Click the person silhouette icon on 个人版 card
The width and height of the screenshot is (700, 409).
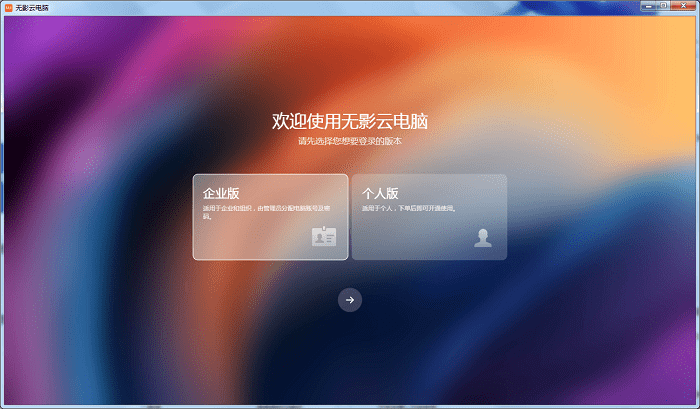pyautogui.click(x=483, y=238)
